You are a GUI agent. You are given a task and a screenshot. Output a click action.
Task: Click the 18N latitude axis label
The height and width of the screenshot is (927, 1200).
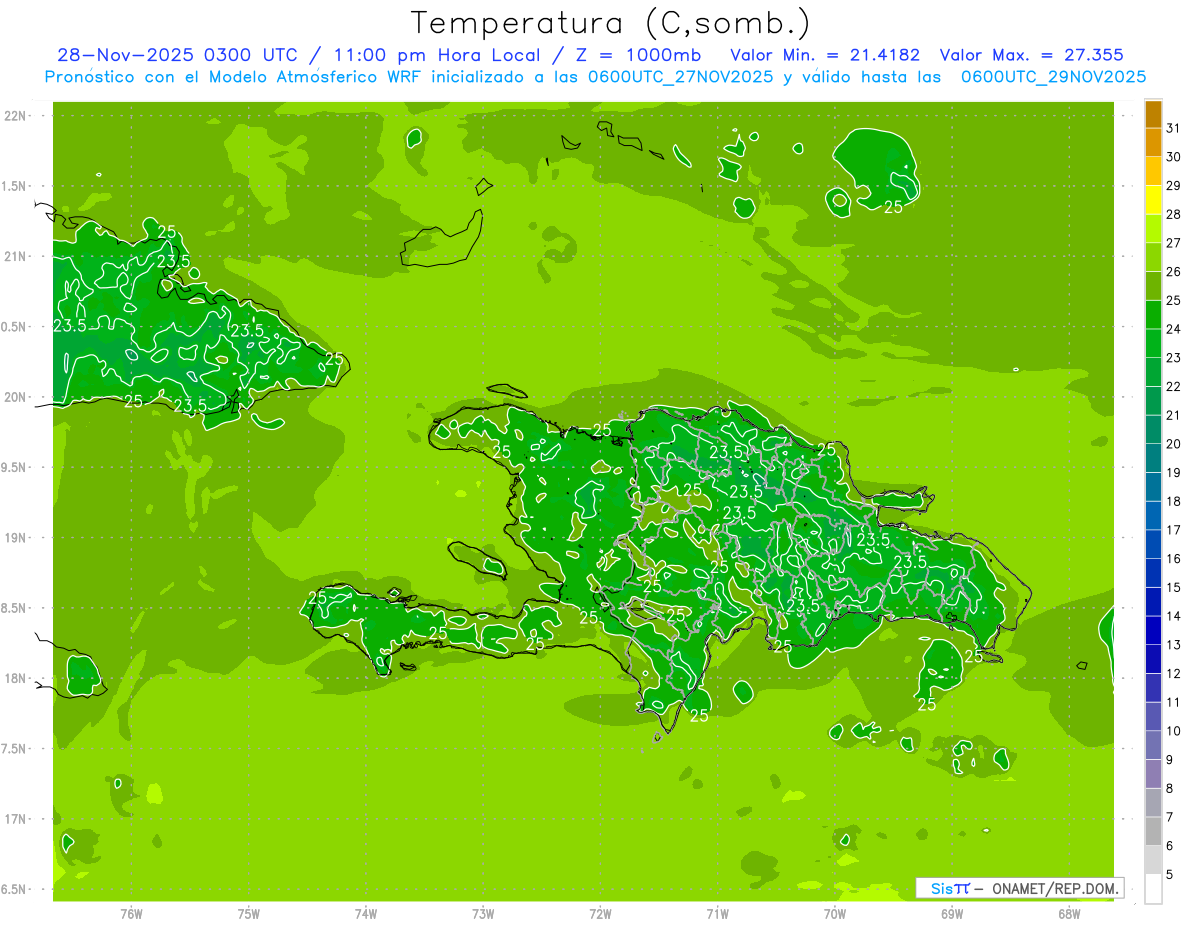point(16,678)
